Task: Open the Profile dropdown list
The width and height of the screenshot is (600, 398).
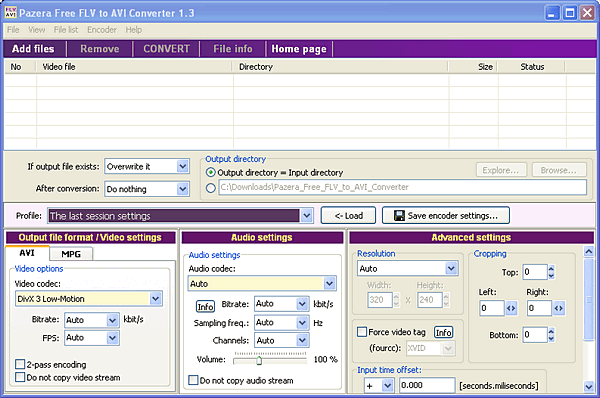Action: [307, 216]
